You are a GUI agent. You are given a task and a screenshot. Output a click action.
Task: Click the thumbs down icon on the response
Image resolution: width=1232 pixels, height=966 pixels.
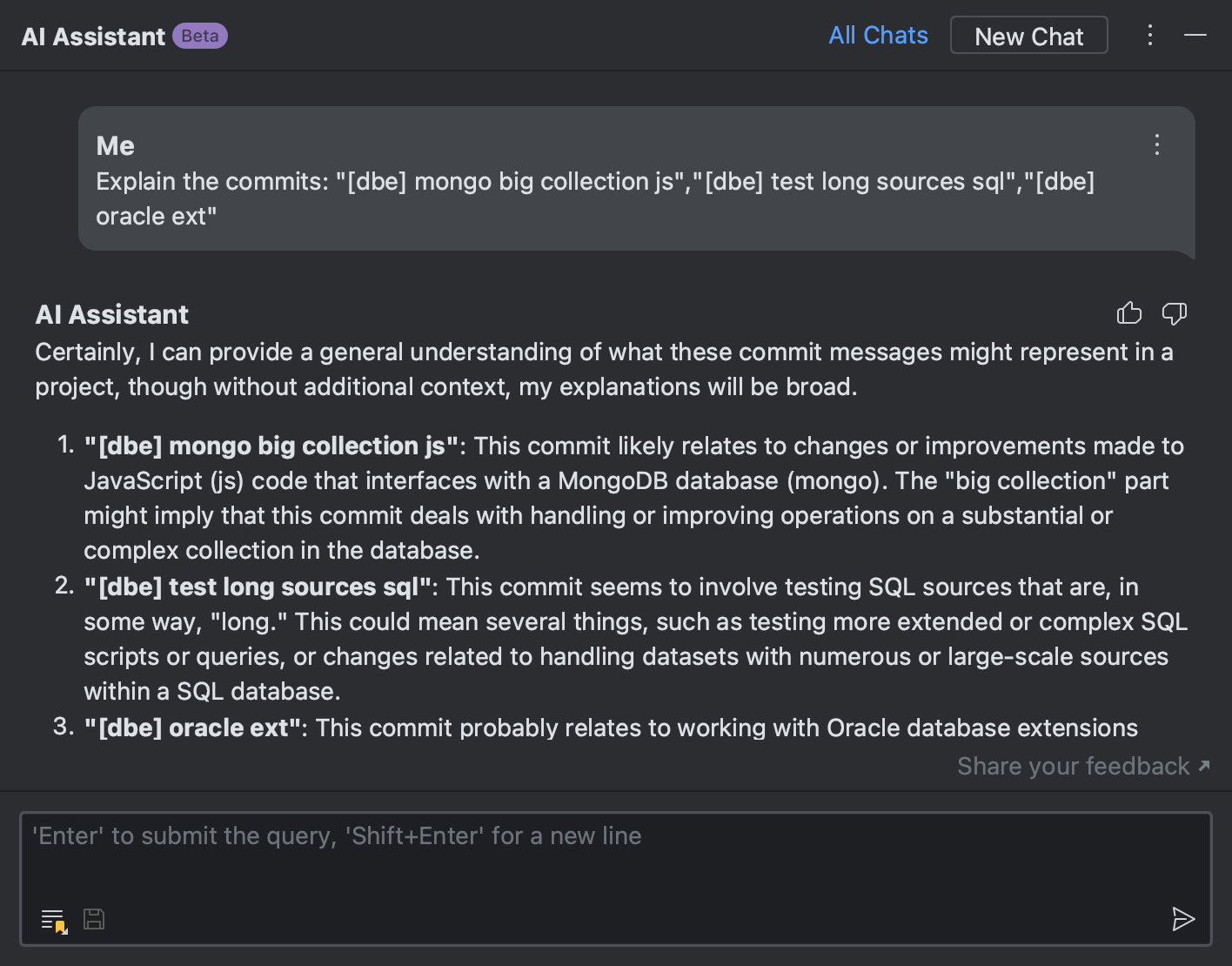point(1175,313)
